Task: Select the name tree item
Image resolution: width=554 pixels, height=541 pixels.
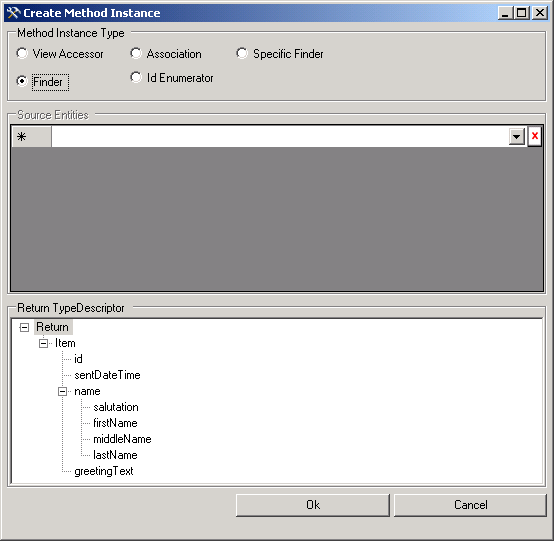Action: [x=87, y=391]
